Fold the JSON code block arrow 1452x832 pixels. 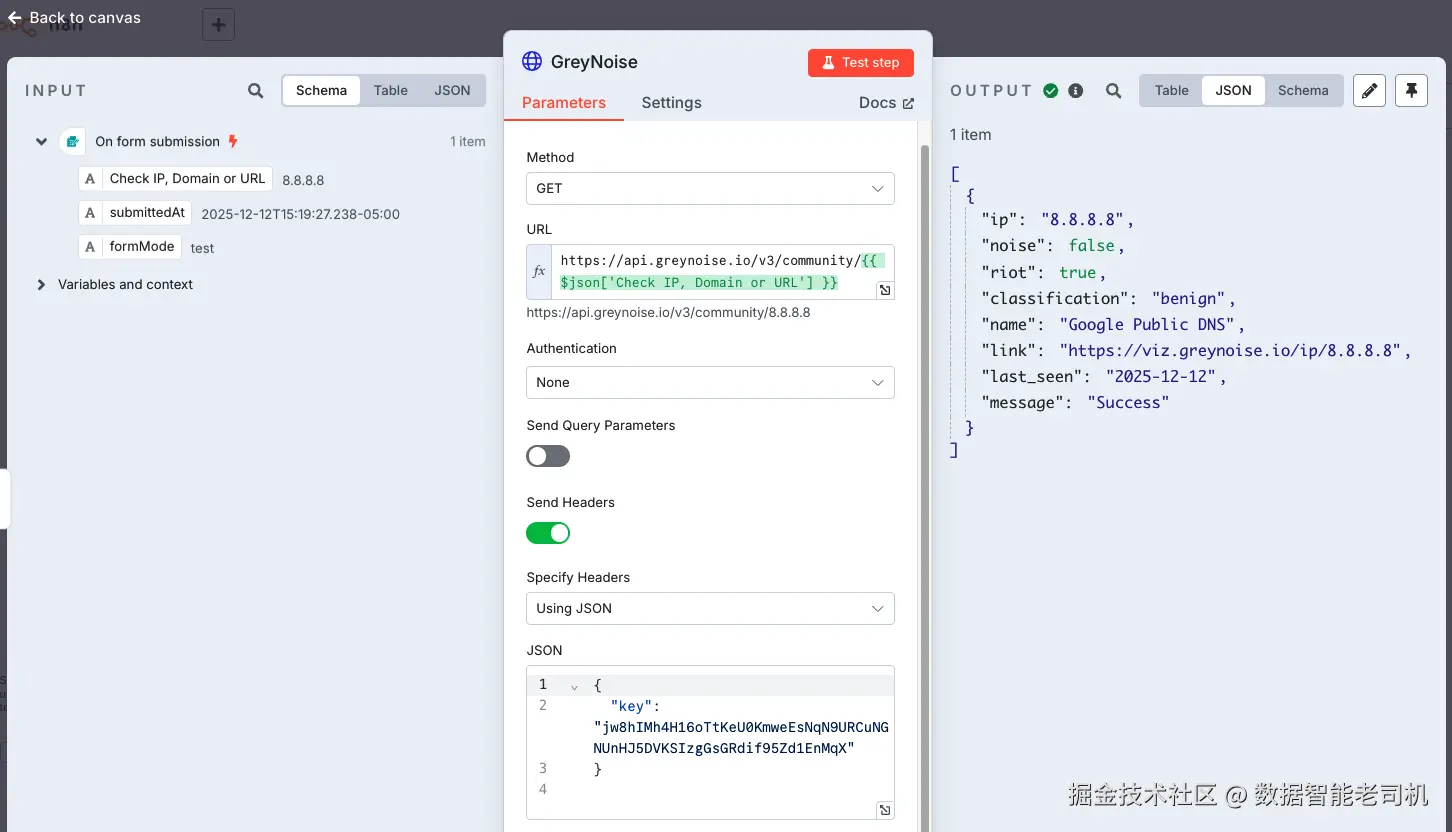[x=574, y=686]
